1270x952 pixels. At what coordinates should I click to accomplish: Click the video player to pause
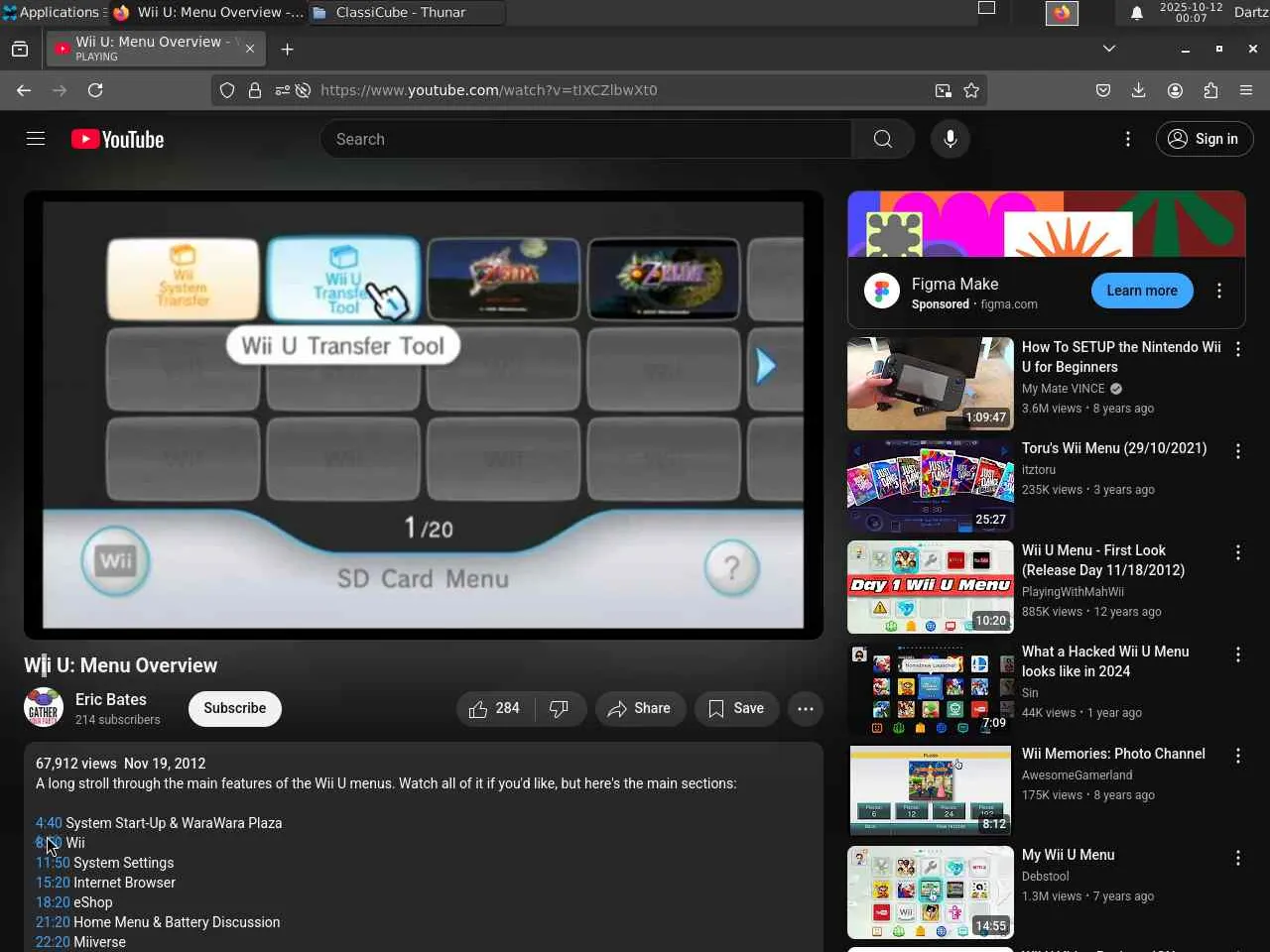pos(424,415)
